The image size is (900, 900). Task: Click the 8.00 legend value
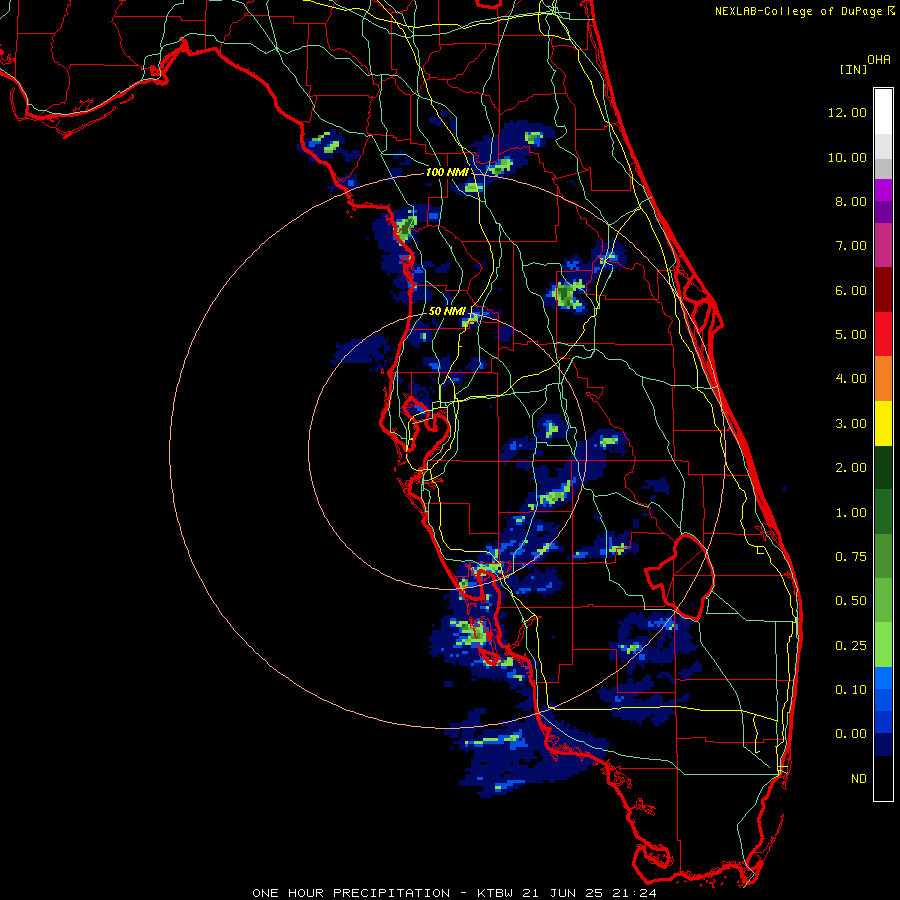click(x=851, y=201)
